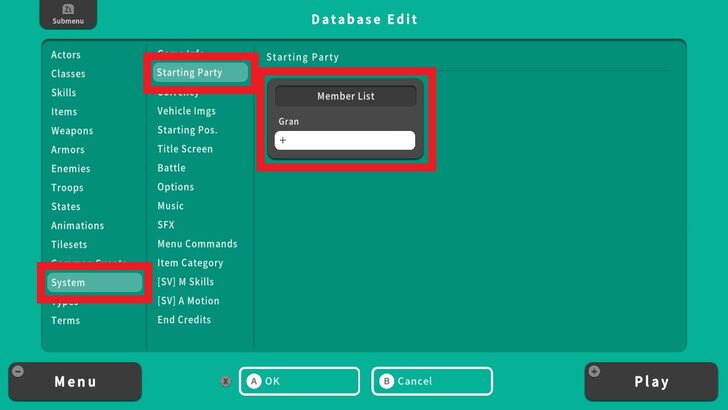Confirm with the A OK button
The image size is (728, 410).
click(x=298, y=381)
